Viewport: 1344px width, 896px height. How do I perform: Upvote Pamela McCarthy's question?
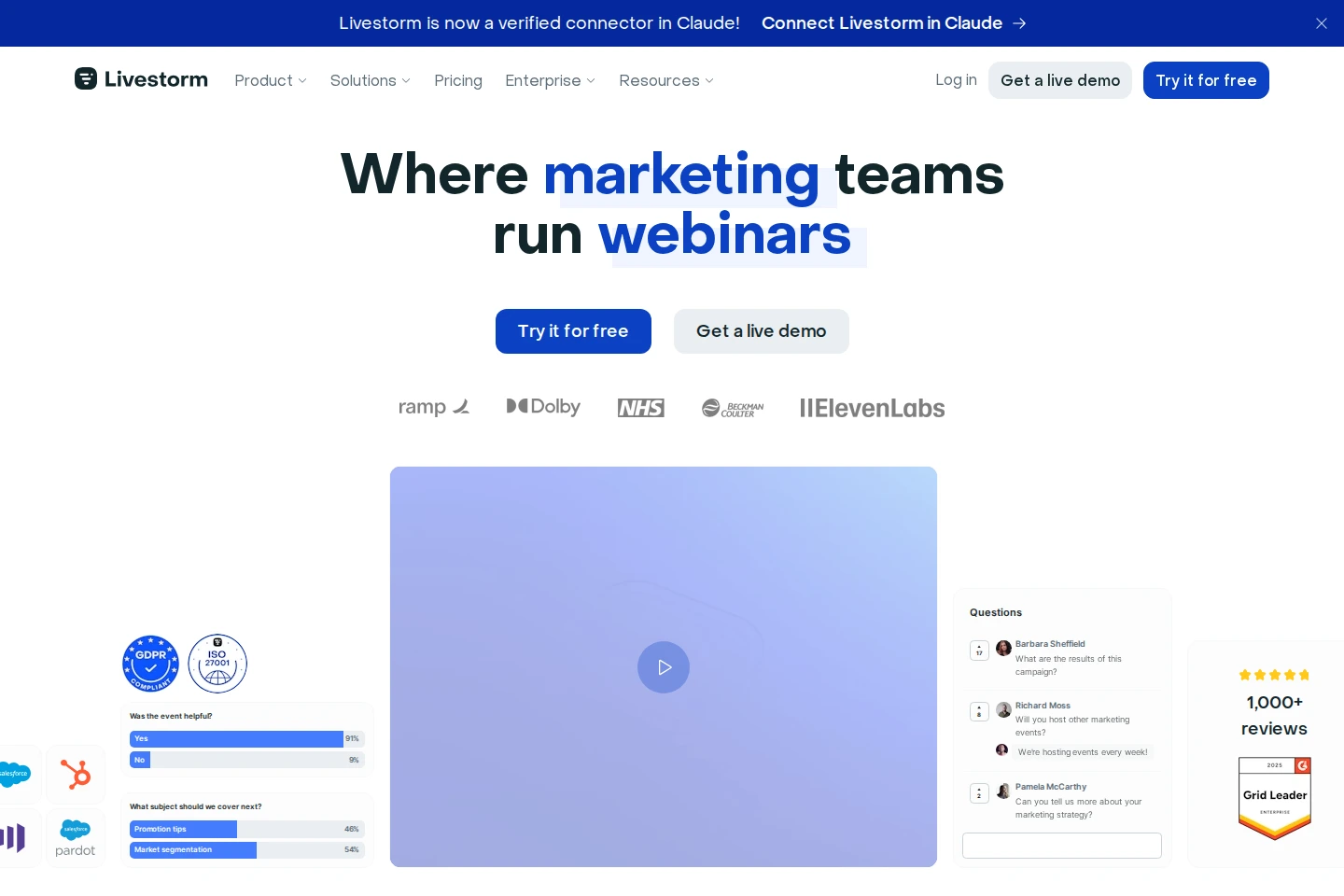pos(979,792)
